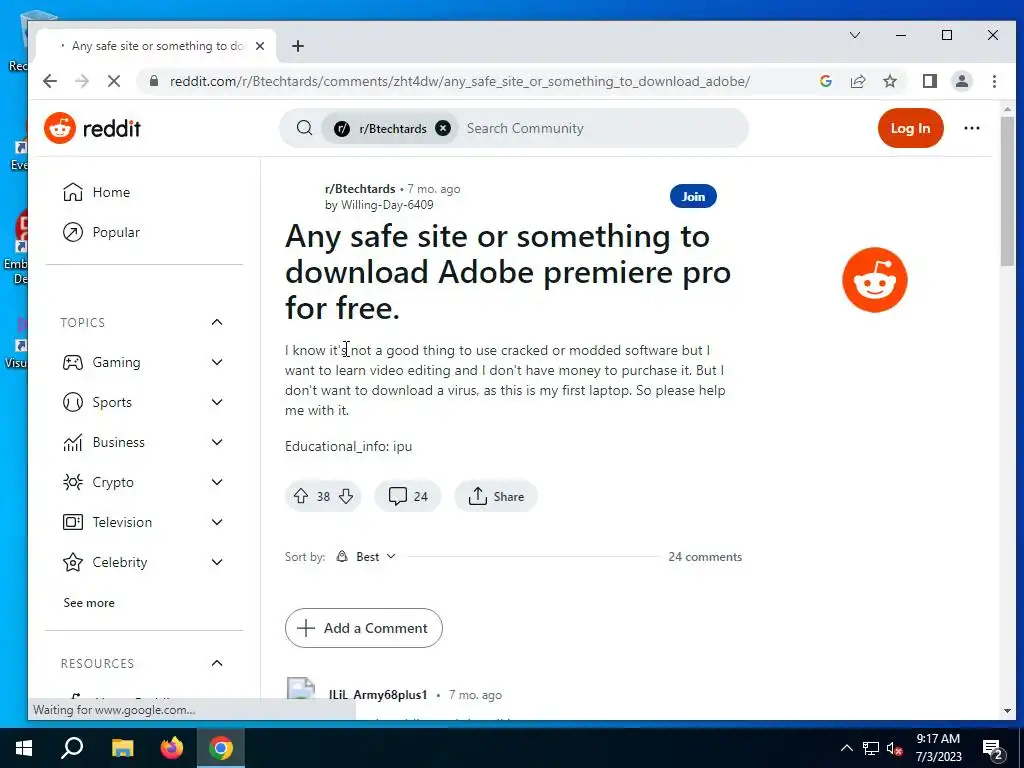Click the share this page icon in address bar
1024x768 pixels.
click(x=857, y=81)
